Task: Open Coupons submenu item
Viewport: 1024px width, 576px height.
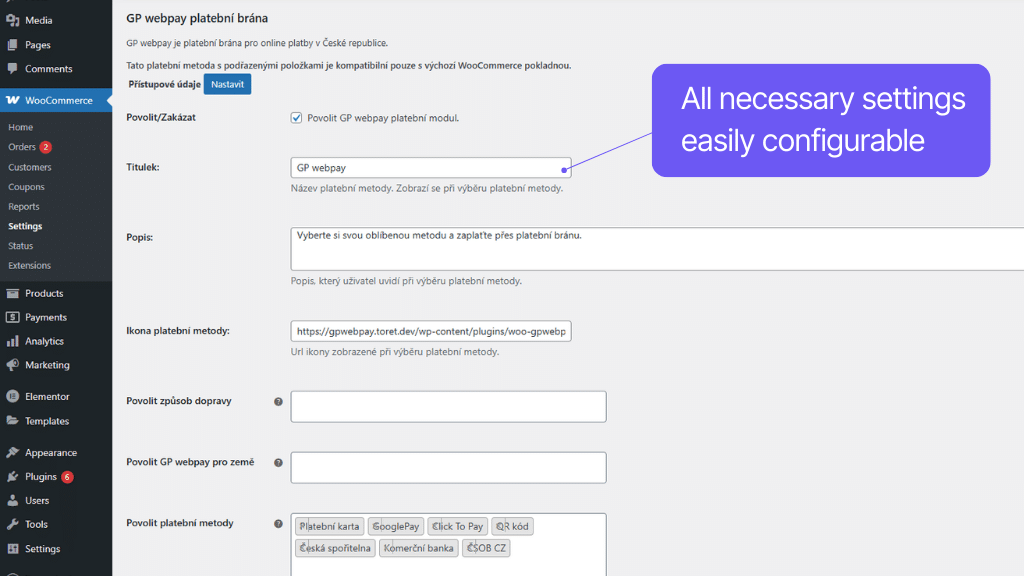Action: 26,187
